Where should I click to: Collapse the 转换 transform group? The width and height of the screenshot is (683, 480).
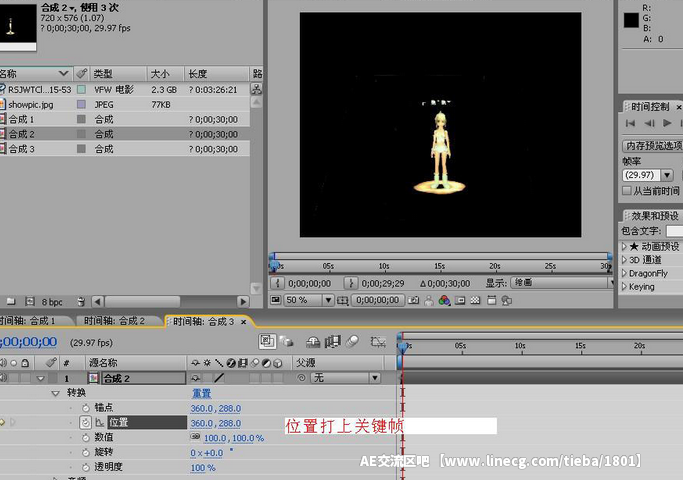point(55,394)
